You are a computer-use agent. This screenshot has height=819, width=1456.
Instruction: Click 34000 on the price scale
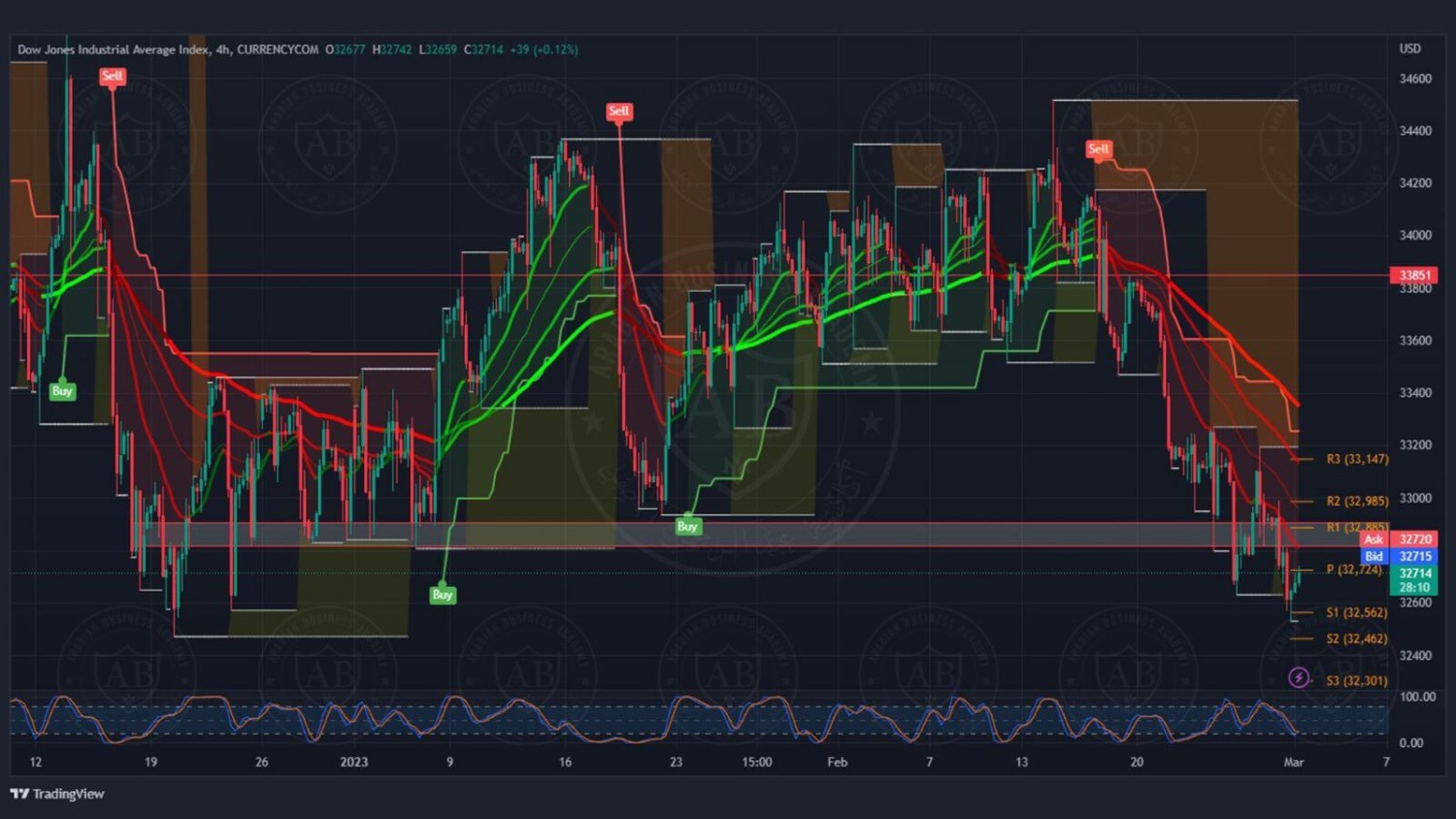[x=1415, y=236]
